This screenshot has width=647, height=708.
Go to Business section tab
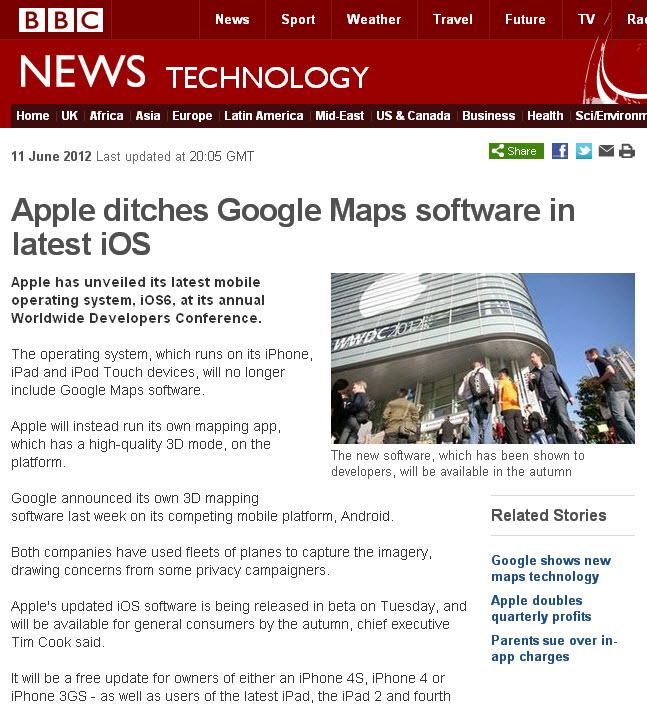click(489, 116)
